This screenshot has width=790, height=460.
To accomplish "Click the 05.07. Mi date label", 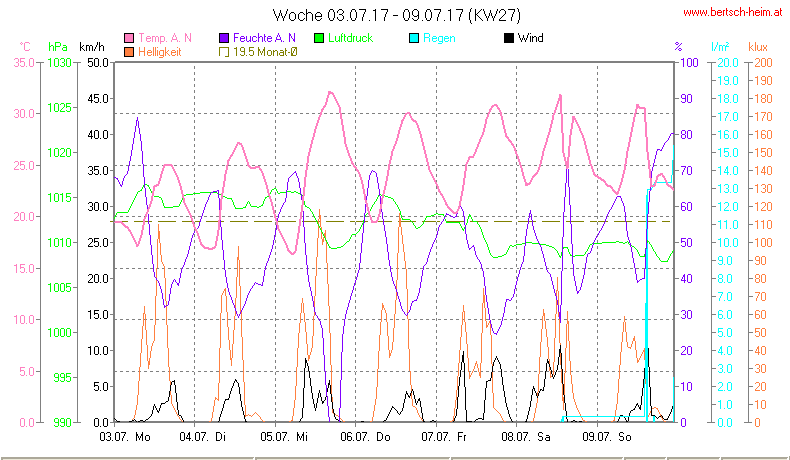I will 287,436.
